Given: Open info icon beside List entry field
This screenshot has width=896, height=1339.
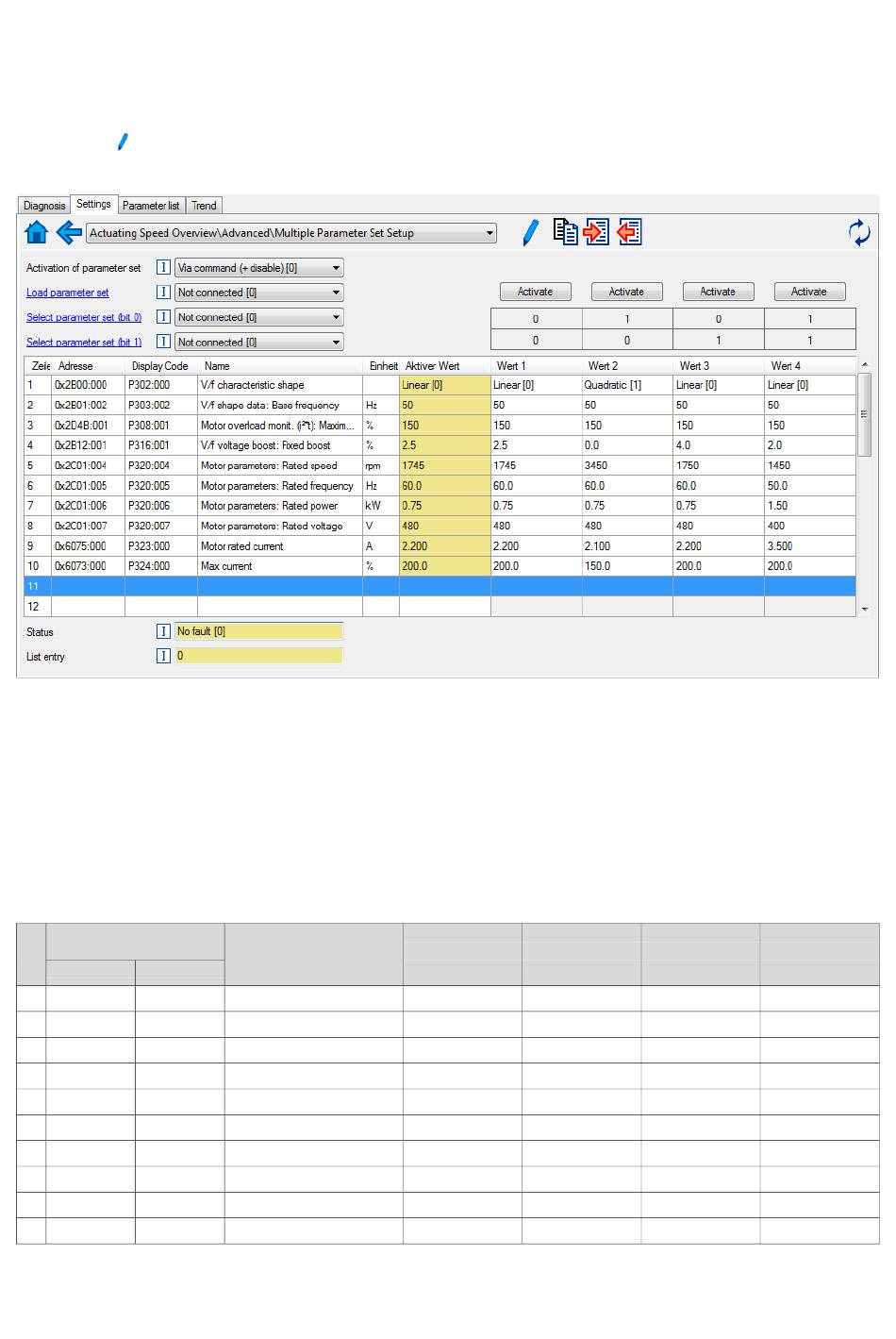Looking at the screenshot, I should click(x=163, y=656).
